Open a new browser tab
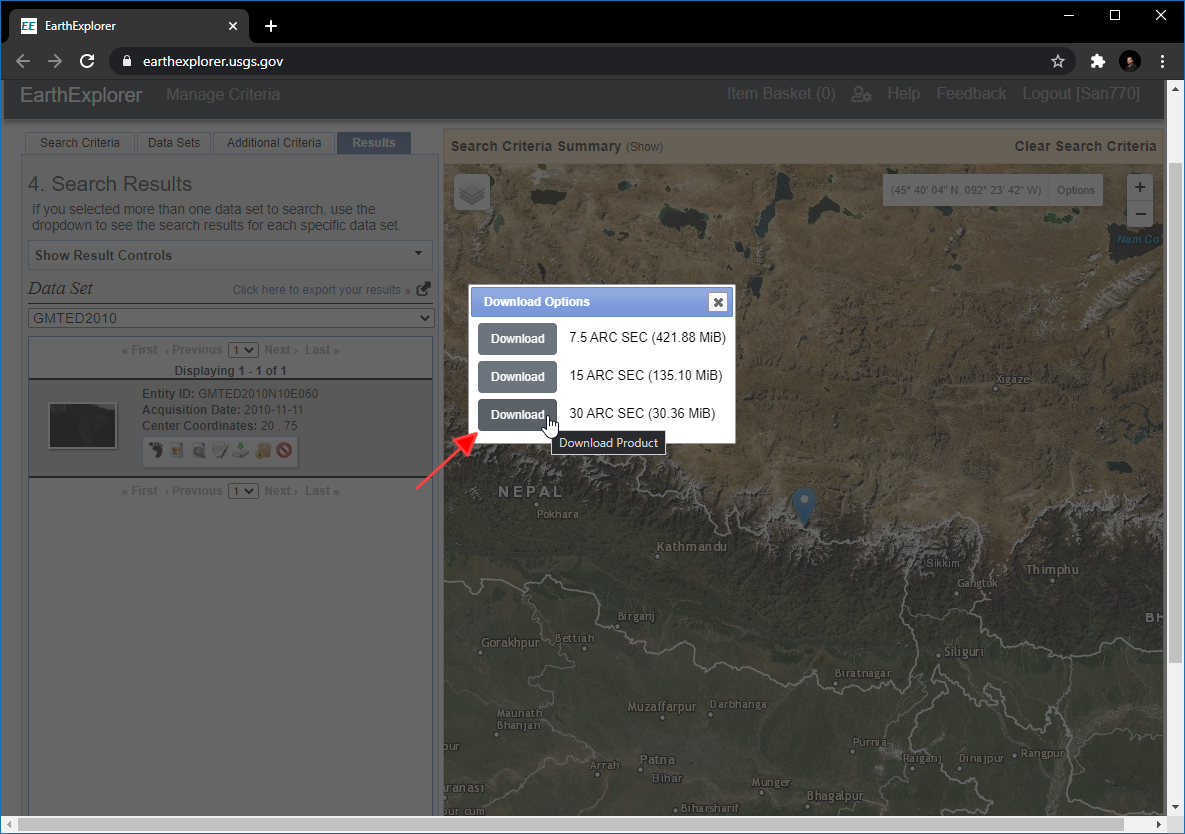The width and height of the screenshot is (1185, 834). pyautogui.click(x=271, y=26)
